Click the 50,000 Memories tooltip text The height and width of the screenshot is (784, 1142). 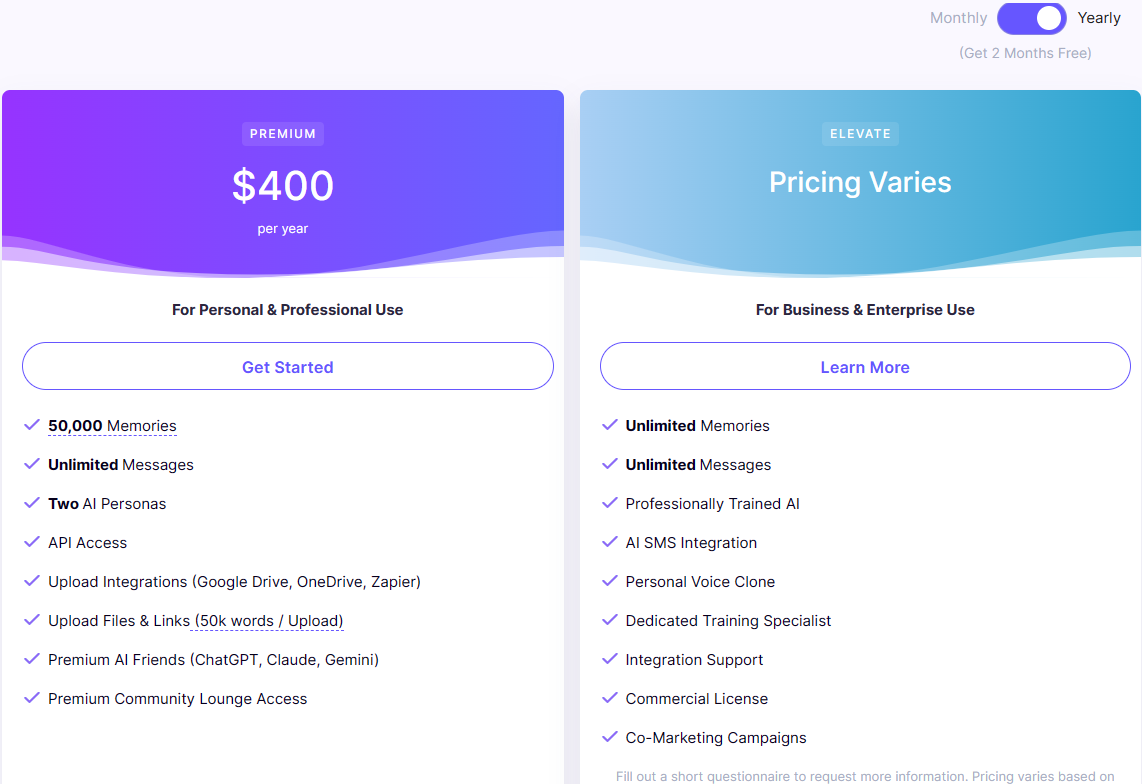coord(112,426)
